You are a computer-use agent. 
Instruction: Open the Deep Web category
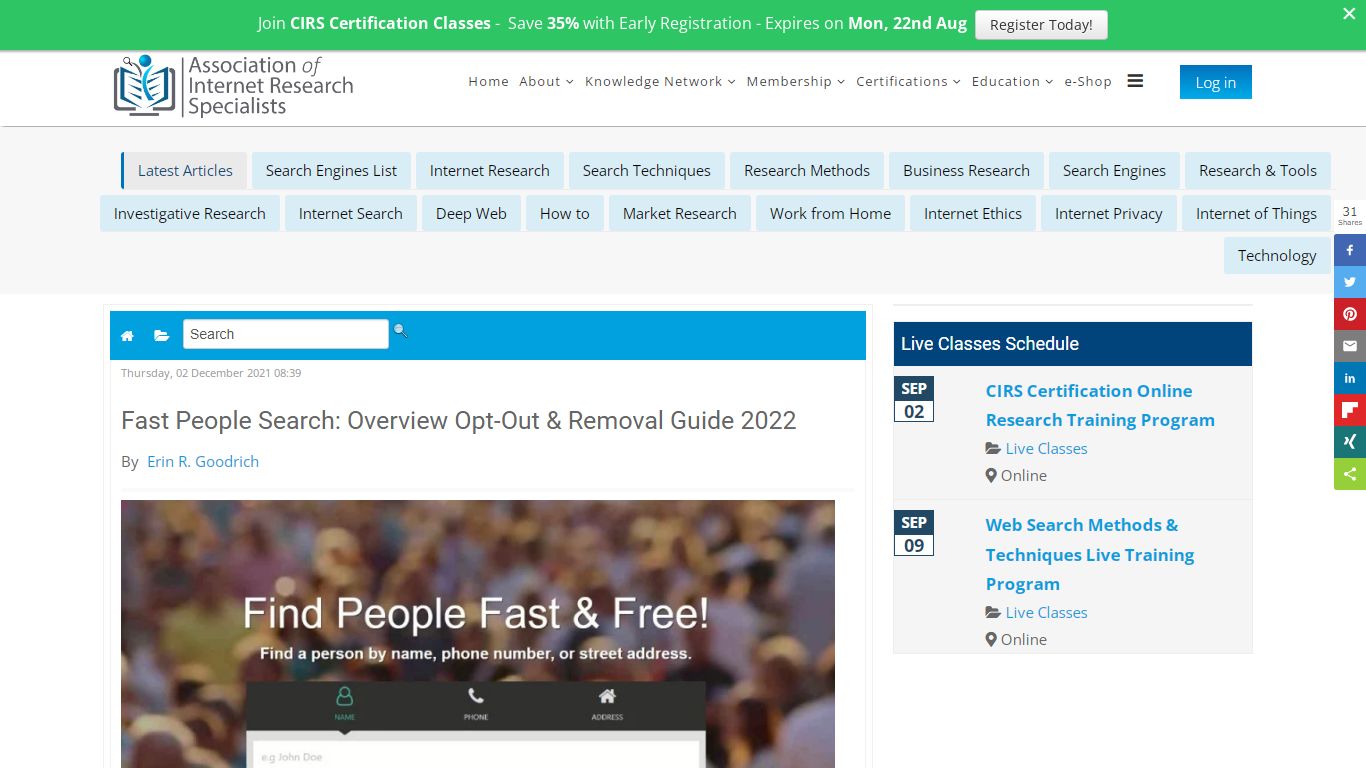[471, 214]
